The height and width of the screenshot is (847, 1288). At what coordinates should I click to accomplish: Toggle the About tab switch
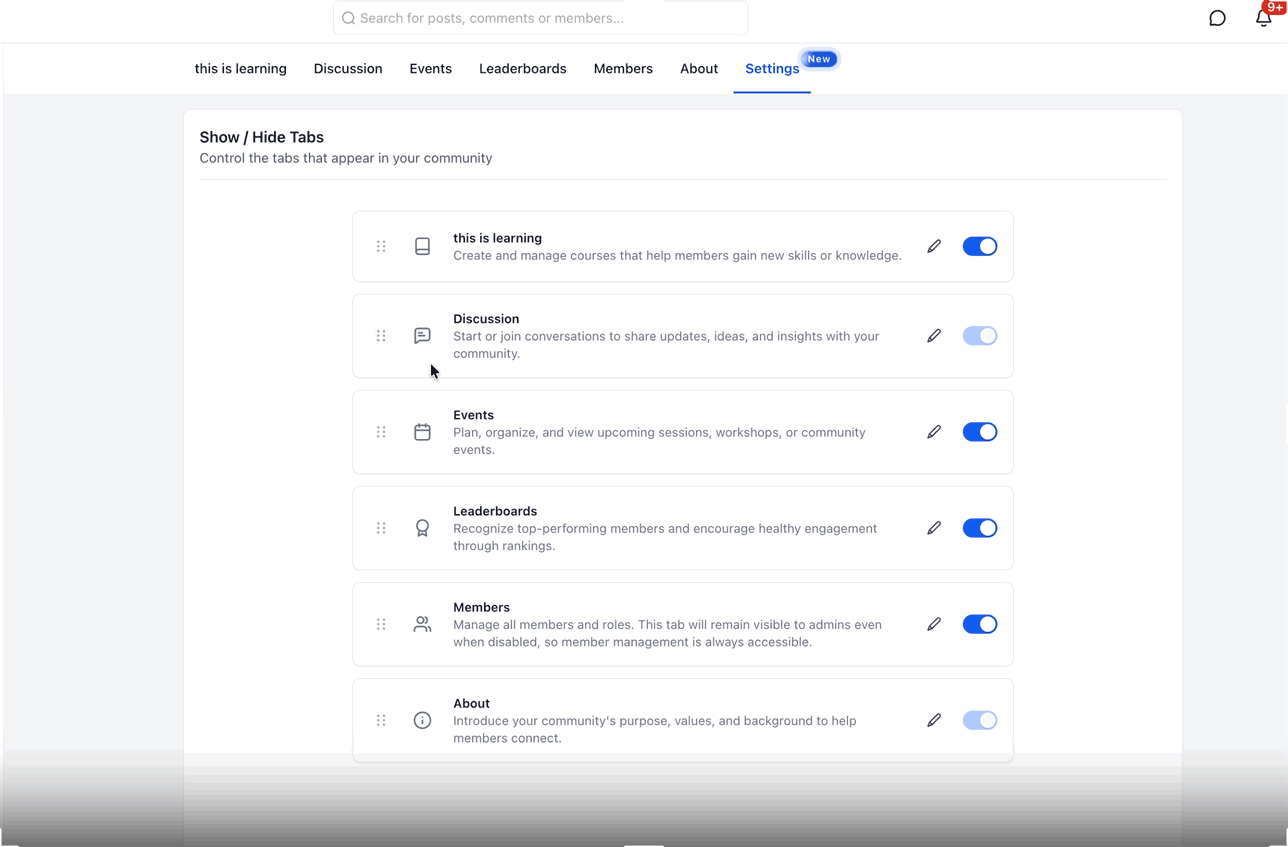(x=980, y=720)
